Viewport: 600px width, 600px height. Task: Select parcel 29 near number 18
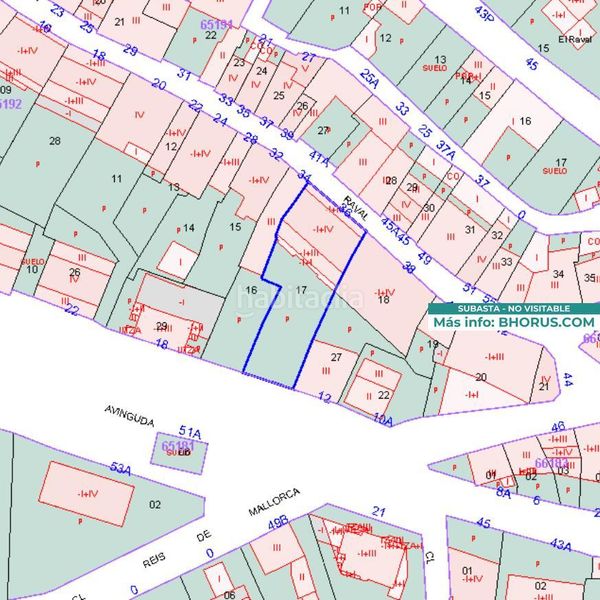click(161, 326)
